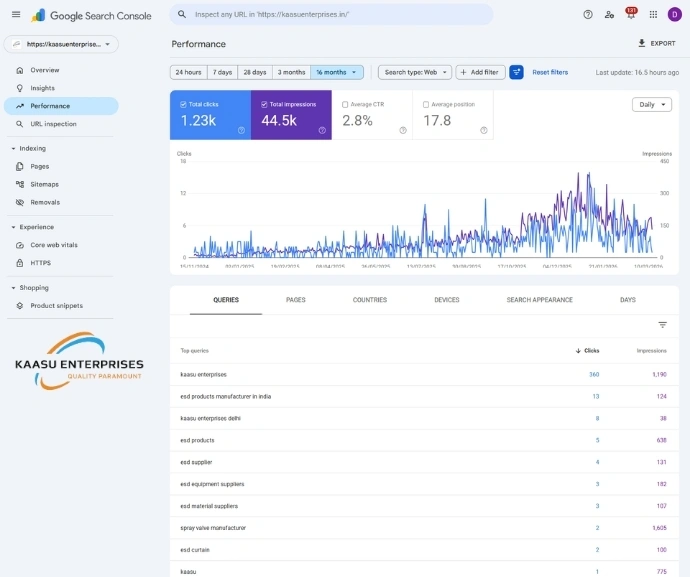
Task: Click the blue filter options icon
Action: pyautogui.click(x=516, y=72)
